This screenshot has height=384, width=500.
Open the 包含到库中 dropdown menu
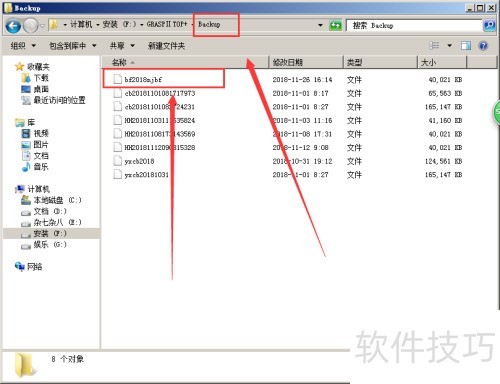(x=73, y=46)
